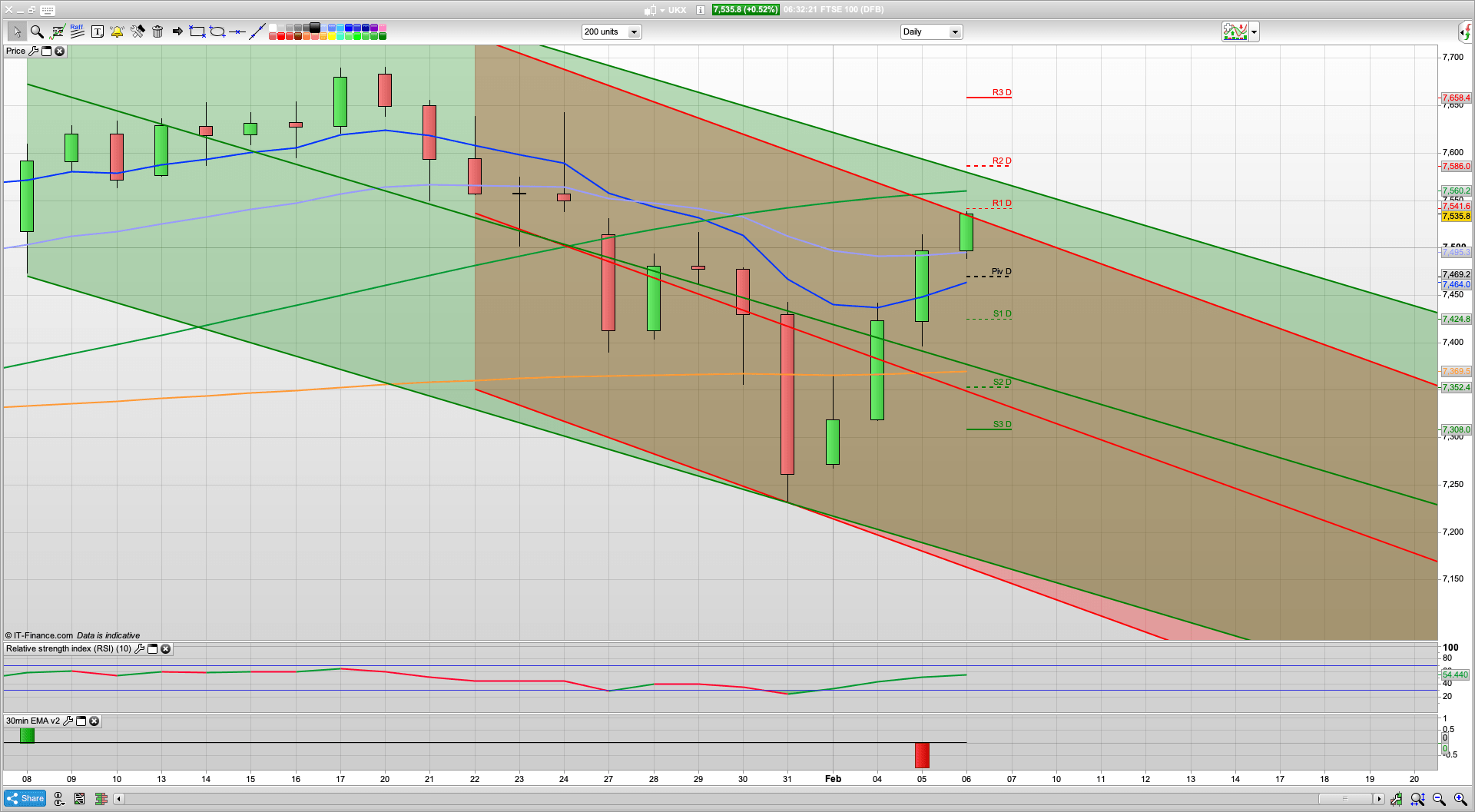Open Price panel wrench settings
Image resolution: width=1475 pixels, height=812 pixels.
(x=33, y=51)
